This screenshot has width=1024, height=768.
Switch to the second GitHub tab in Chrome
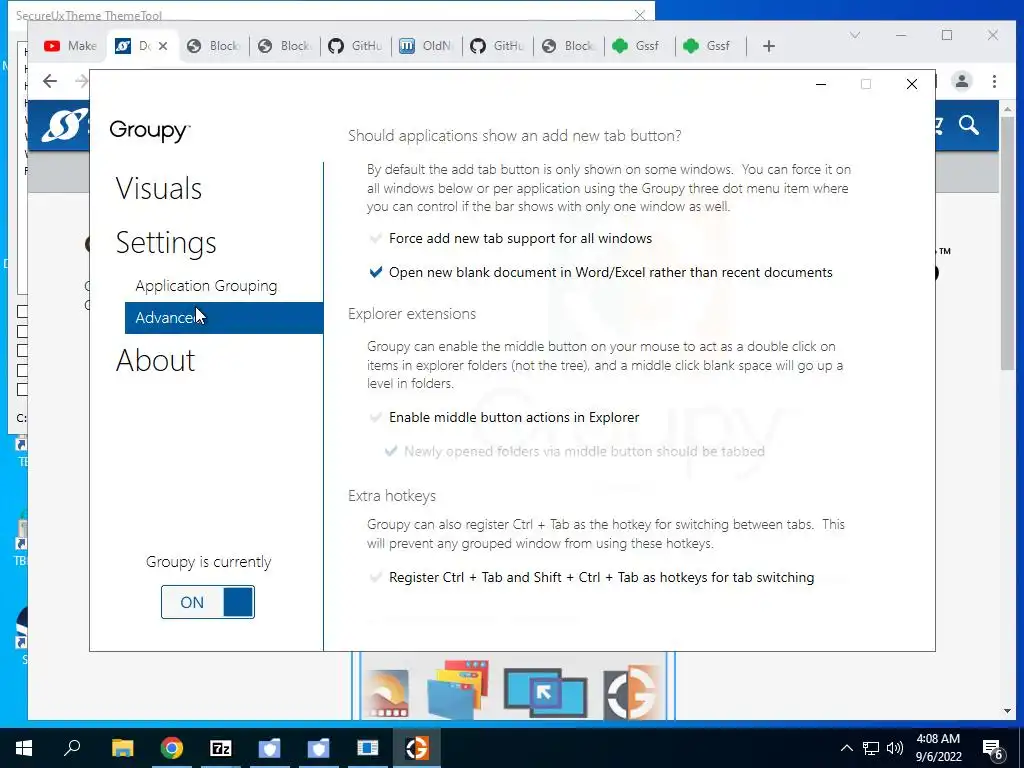(x=498, y=46)
